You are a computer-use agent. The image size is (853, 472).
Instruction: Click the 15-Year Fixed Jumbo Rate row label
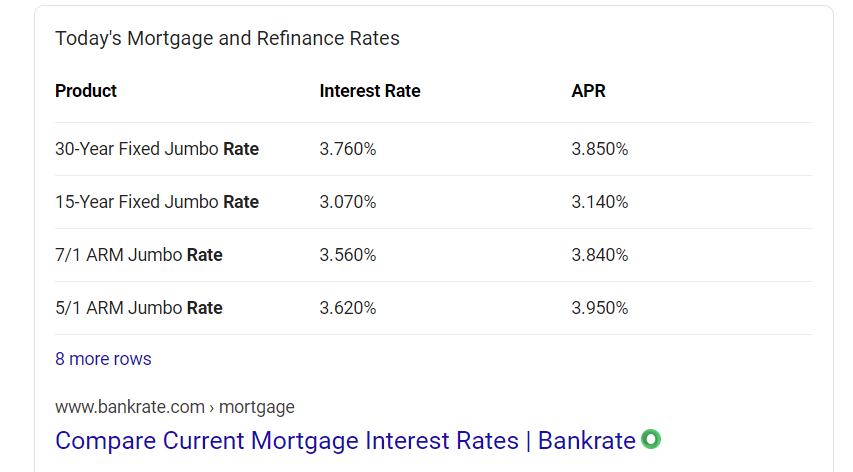[157, 202]
